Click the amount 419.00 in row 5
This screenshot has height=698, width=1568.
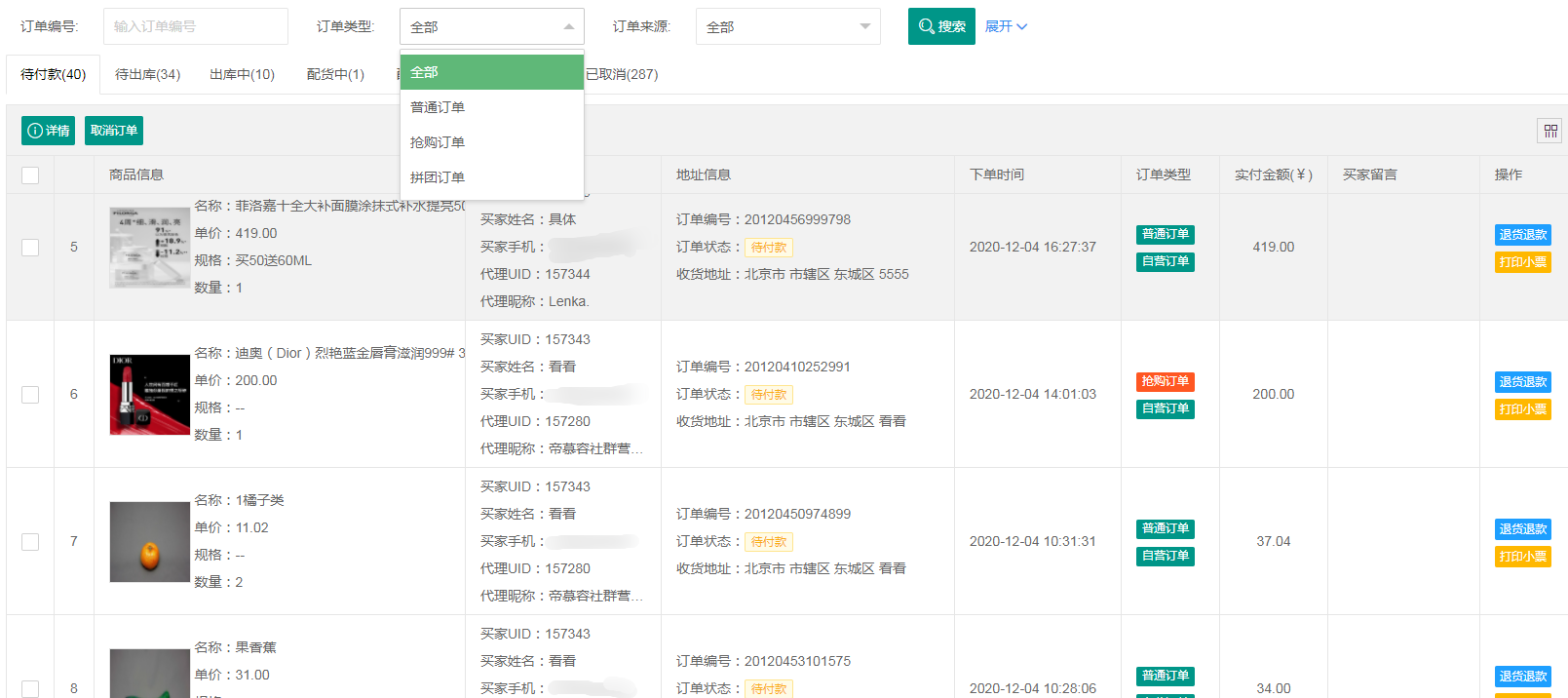(1274, 248)
